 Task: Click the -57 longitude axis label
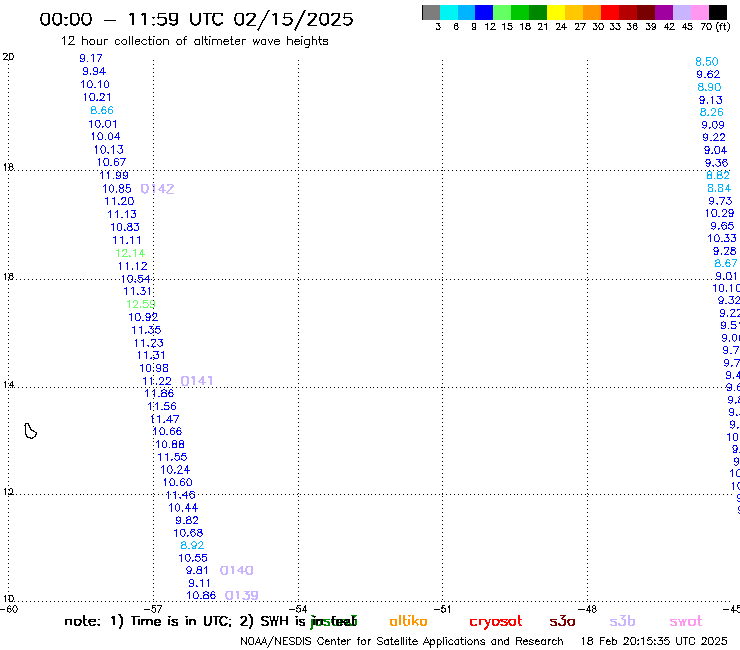coord(152,609)
